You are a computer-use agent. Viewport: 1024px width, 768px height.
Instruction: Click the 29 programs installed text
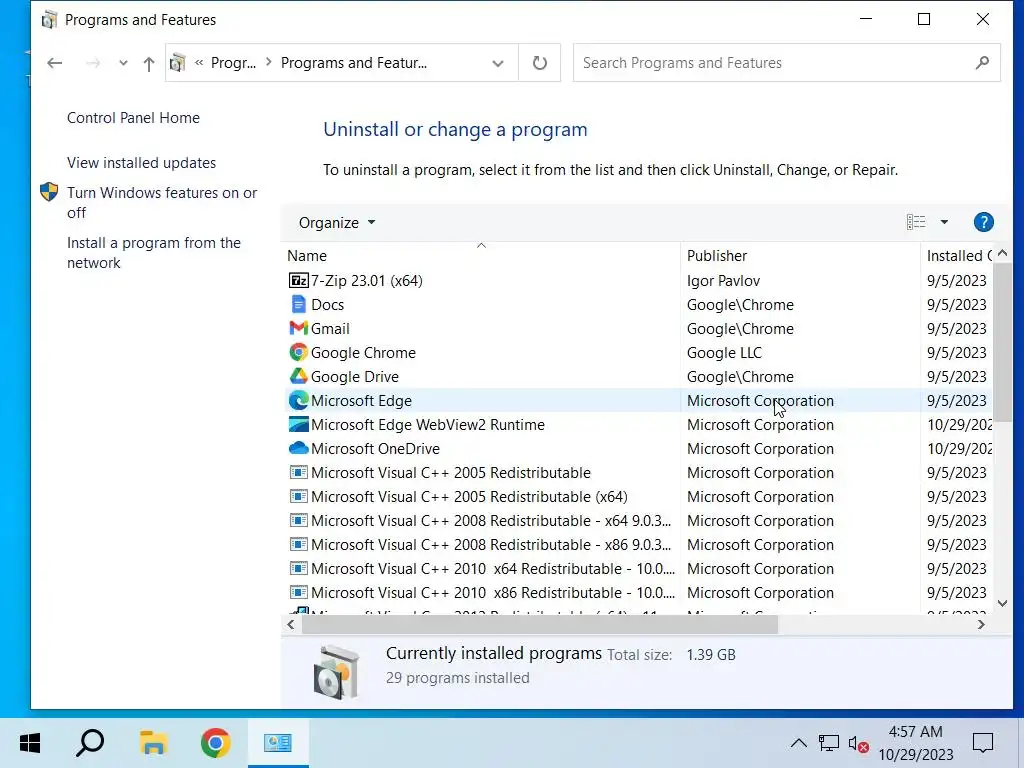pos(457,678)
